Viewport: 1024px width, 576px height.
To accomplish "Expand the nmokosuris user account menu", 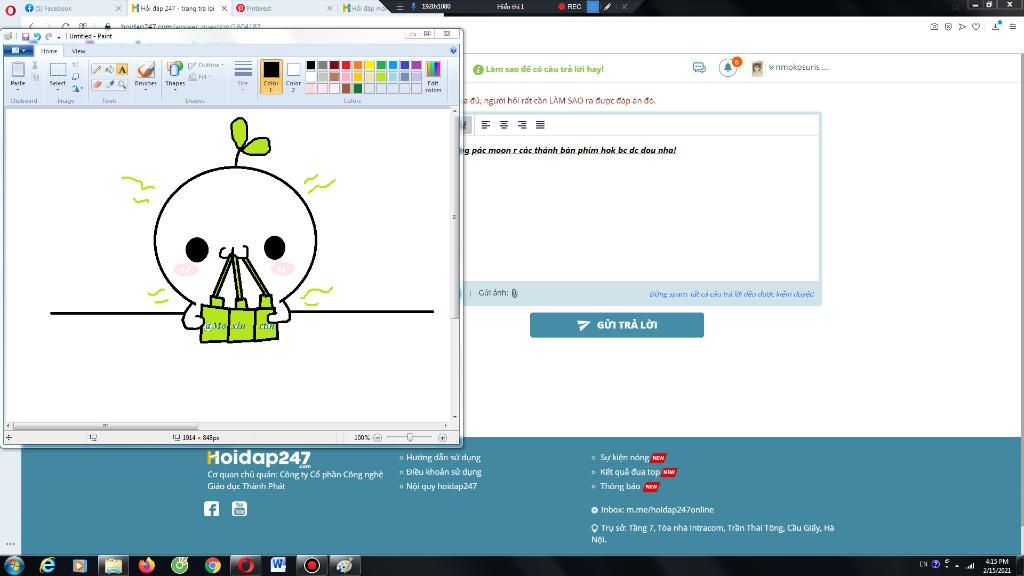I will coord(798,67).
